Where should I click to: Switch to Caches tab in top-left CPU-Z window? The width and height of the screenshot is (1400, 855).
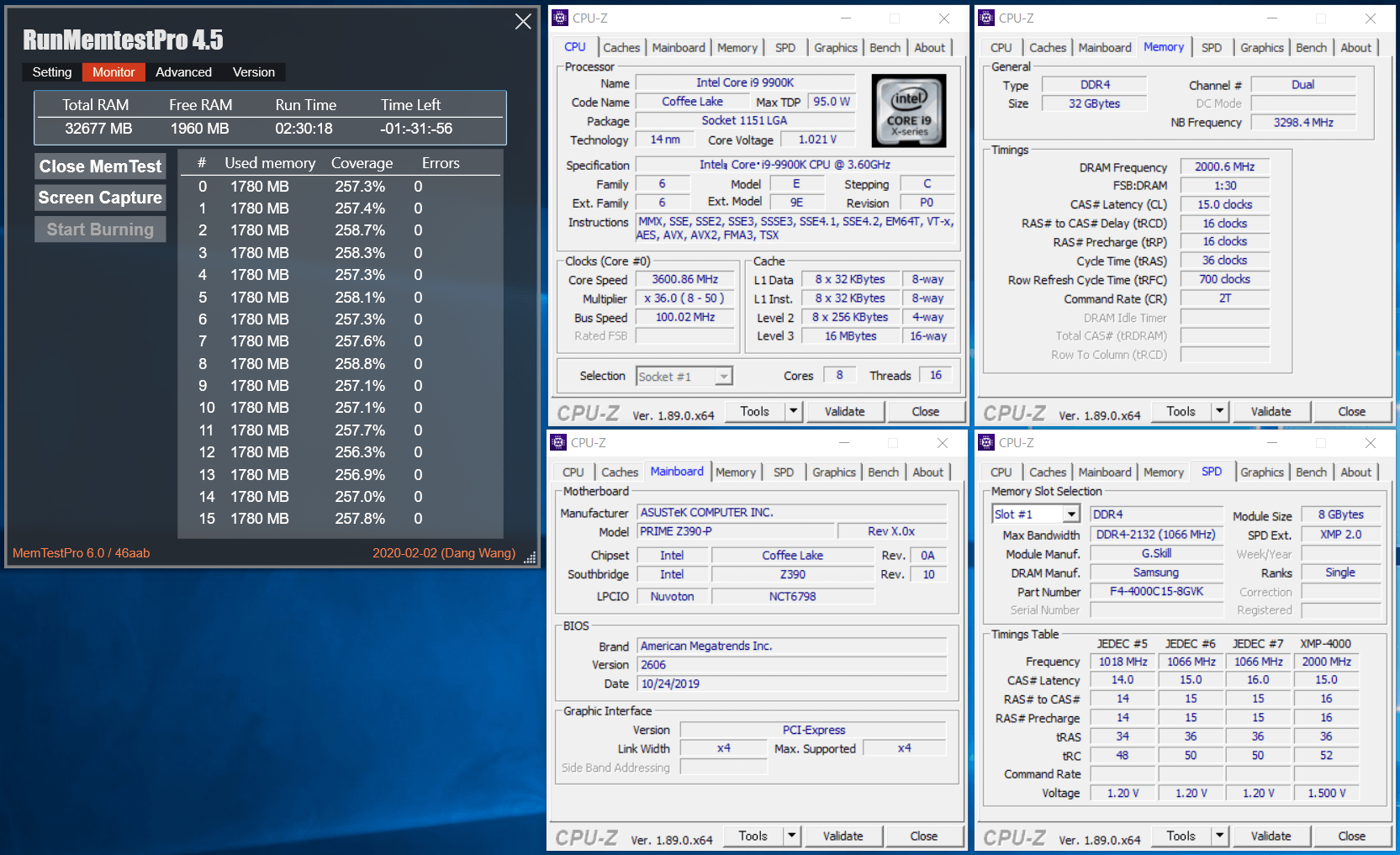(621, 48)
